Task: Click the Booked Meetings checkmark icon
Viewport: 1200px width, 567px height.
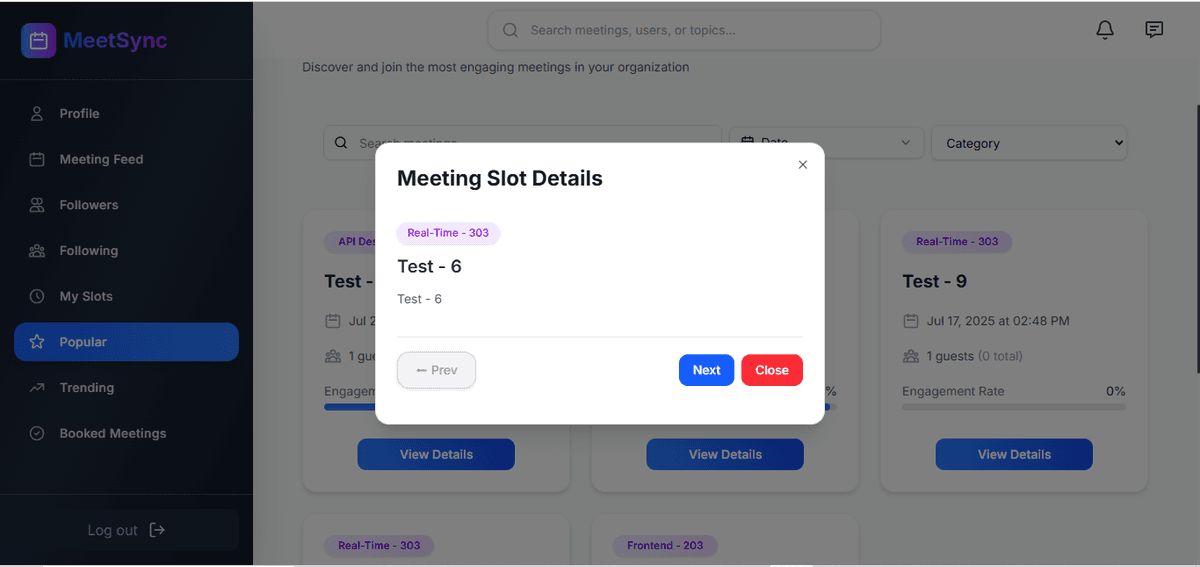Action: point(37,434)
